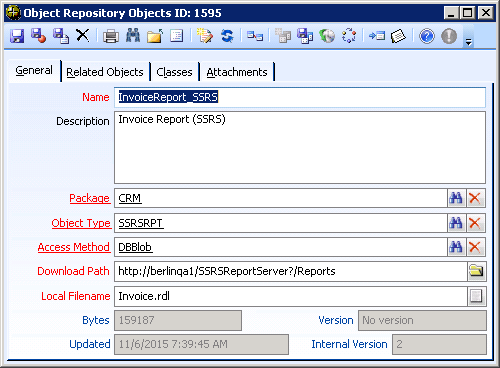Clear Access Method using red X icon

475,247
